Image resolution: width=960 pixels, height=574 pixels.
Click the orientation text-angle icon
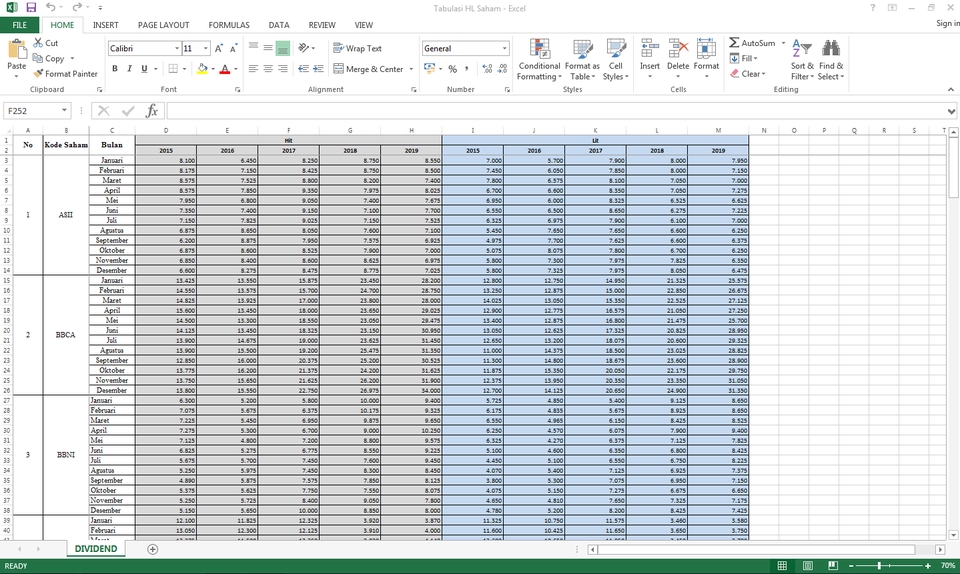[x=303, y=48]
